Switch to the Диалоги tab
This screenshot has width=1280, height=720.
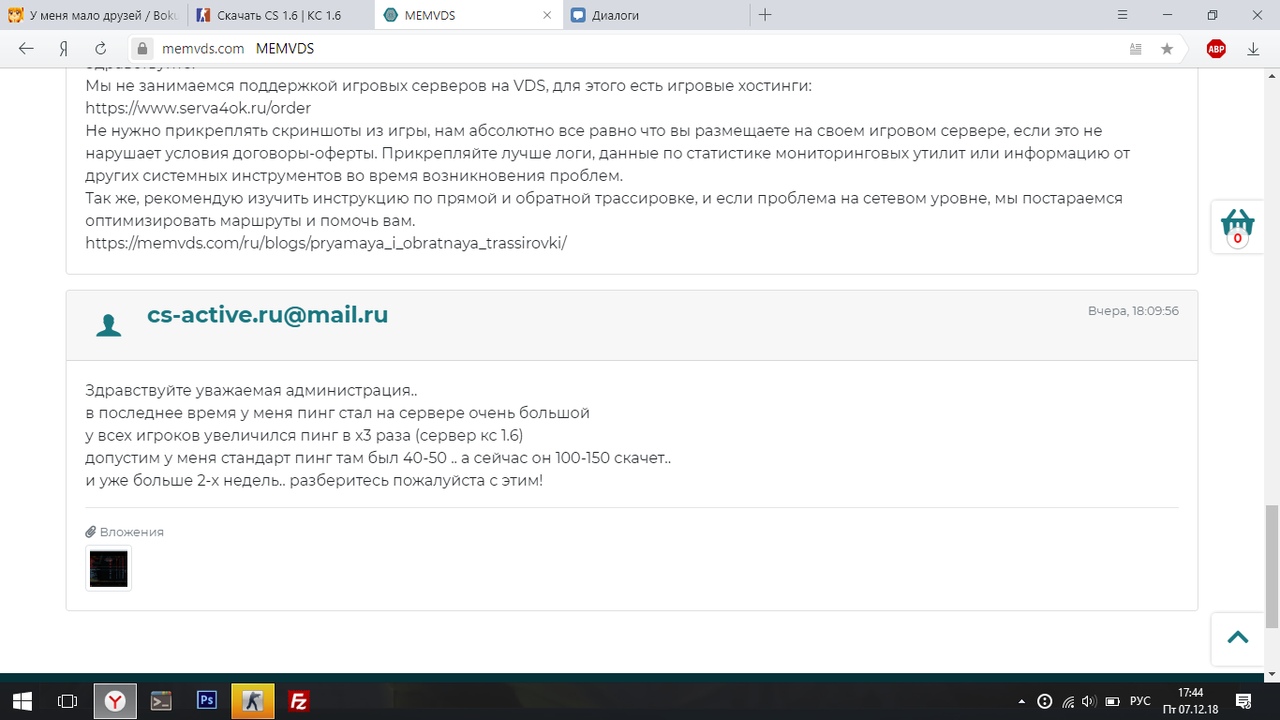click(x=655, y=15)
